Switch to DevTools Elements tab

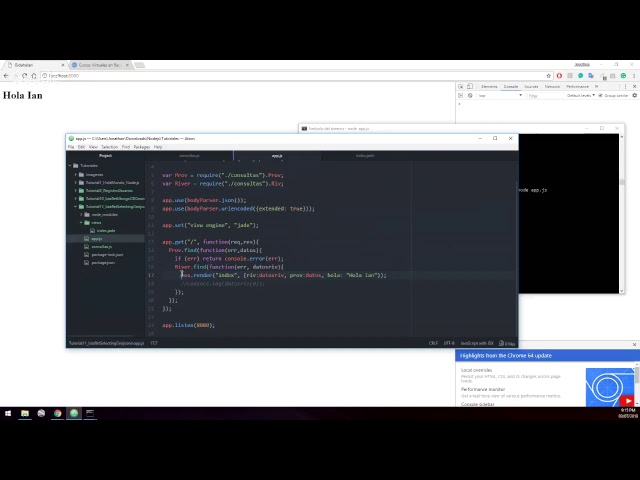pyautogui.click(x=489, y=87)
